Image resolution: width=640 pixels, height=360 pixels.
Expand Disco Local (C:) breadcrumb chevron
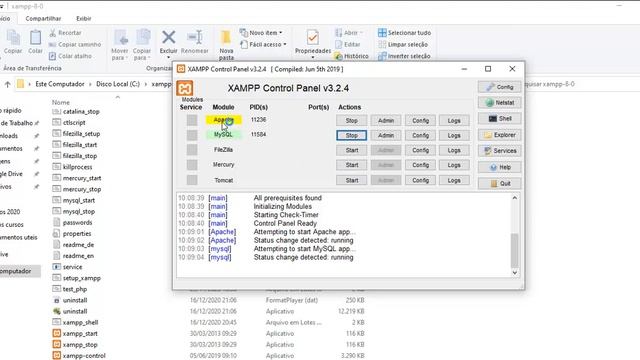(146, 84)
